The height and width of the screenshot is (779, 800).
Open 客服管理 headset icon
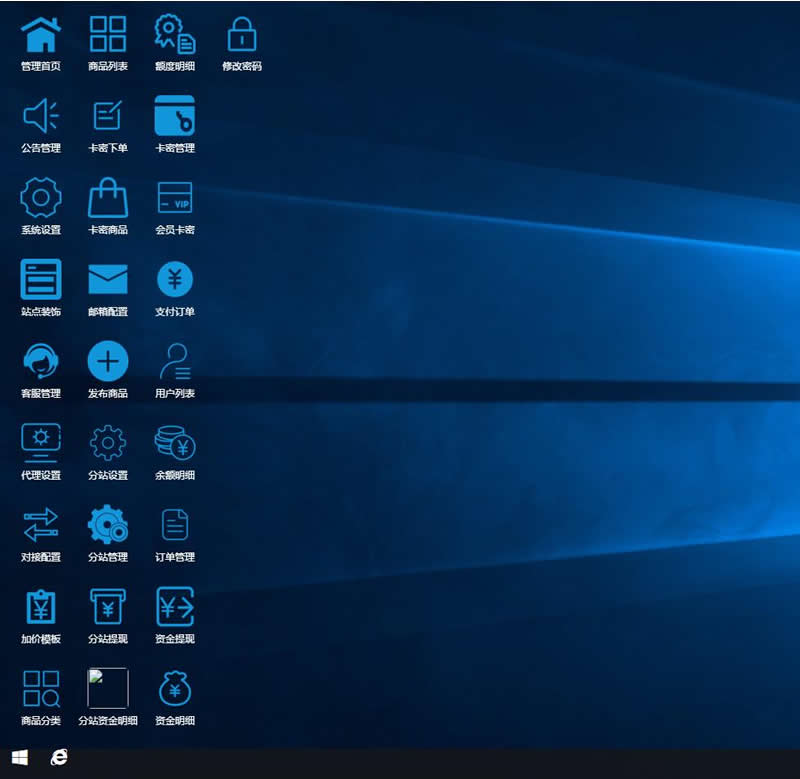coord(41,361)
